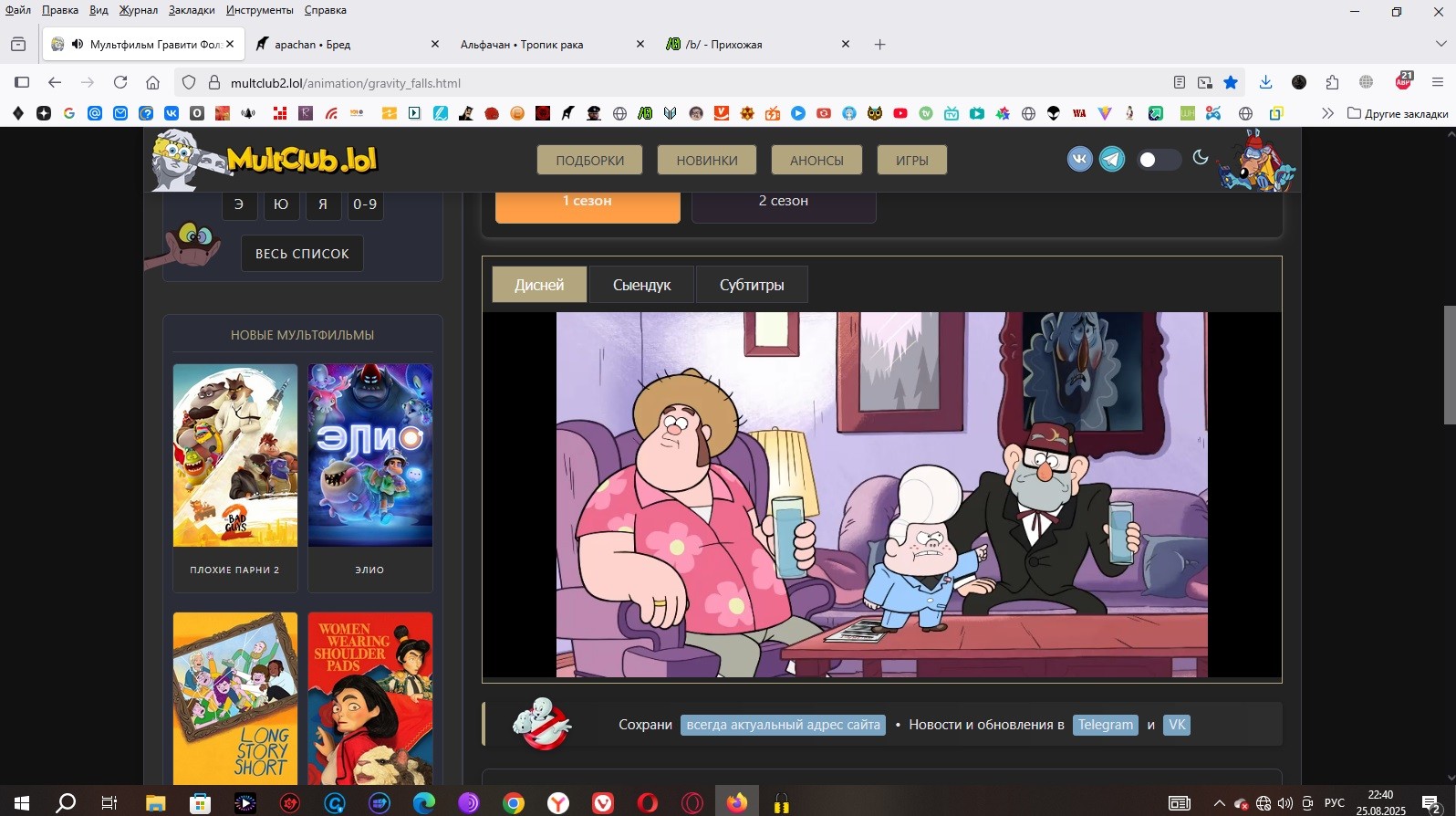Toggle the site dark/light theme switch
This screenshot has height=816, width=1456.
click(1159, 160)
